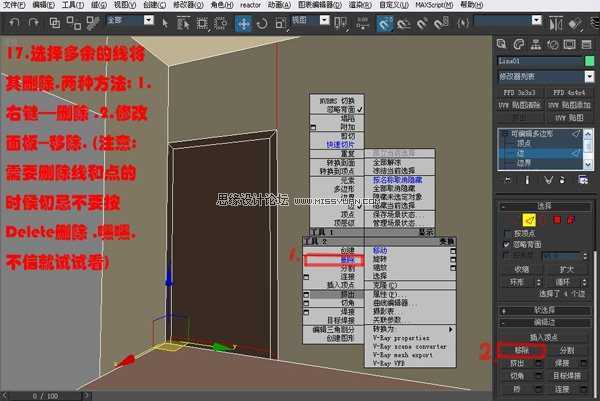Open the 编辑(E) menu
The height and width of the screenshot is (401, 600).
[43, 5]
